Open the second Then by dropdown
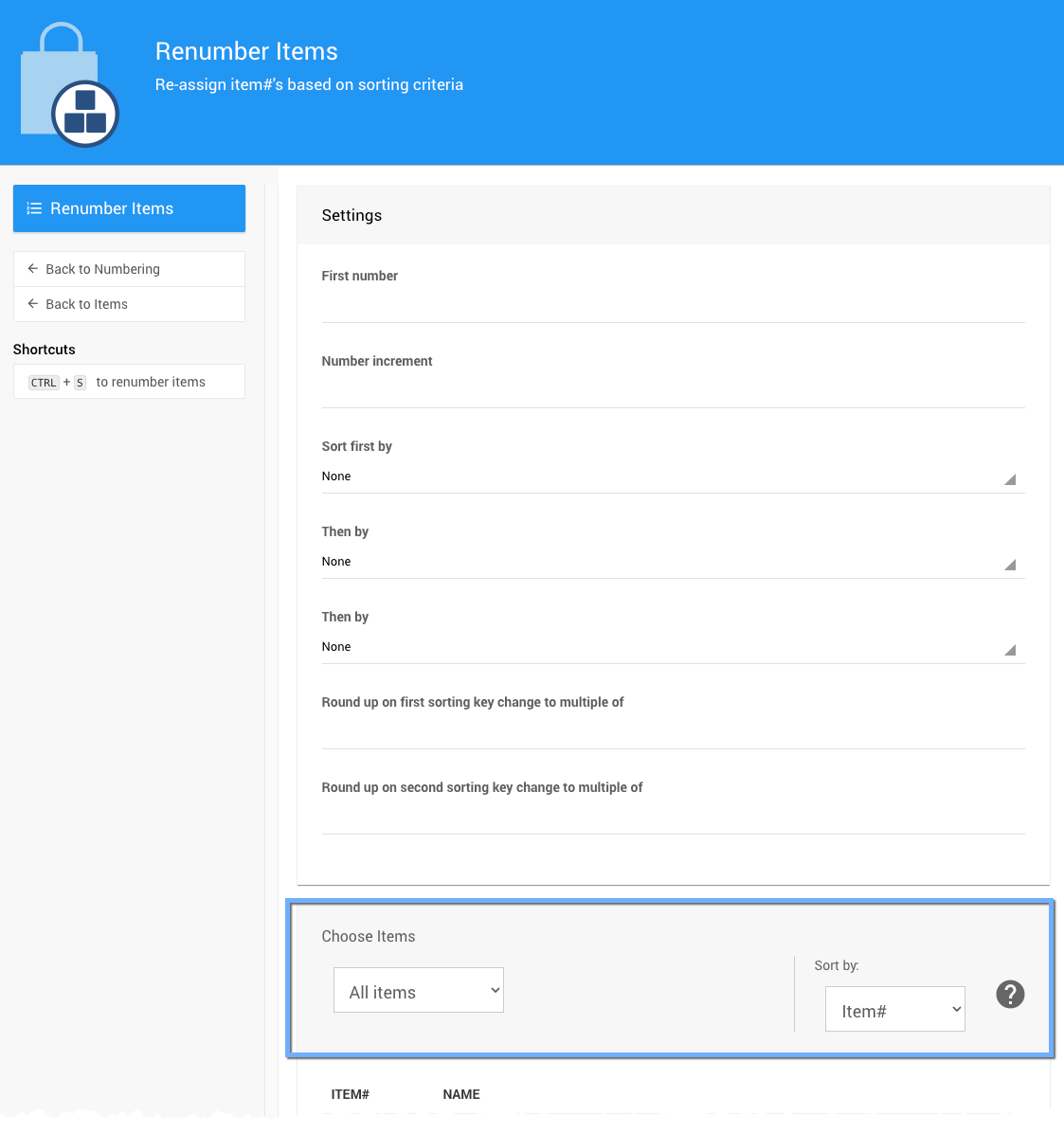Viewport: 1064px width, 1133px height. click(x=672, y=647)
